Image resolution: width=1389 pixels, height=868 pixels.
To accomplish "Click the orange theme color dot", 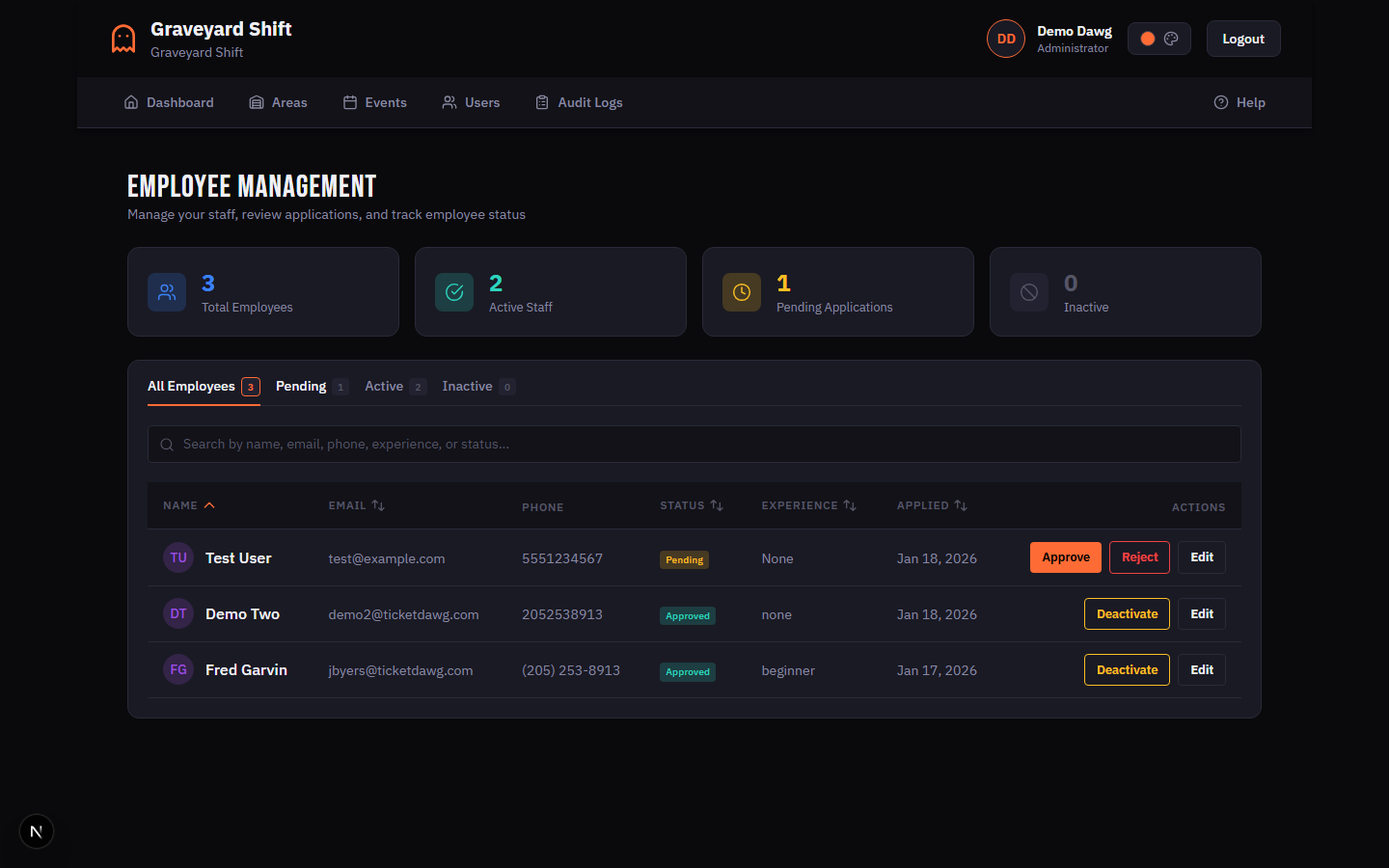I will point(1146,38).
